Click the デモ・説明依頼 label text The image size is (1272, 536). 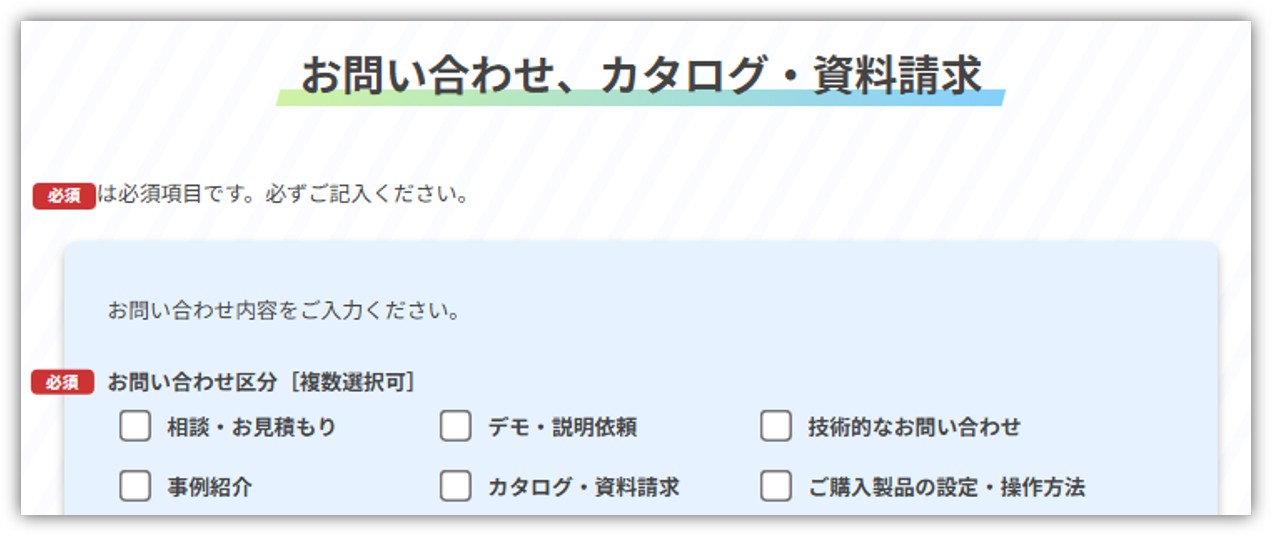[x=562, y=428]
